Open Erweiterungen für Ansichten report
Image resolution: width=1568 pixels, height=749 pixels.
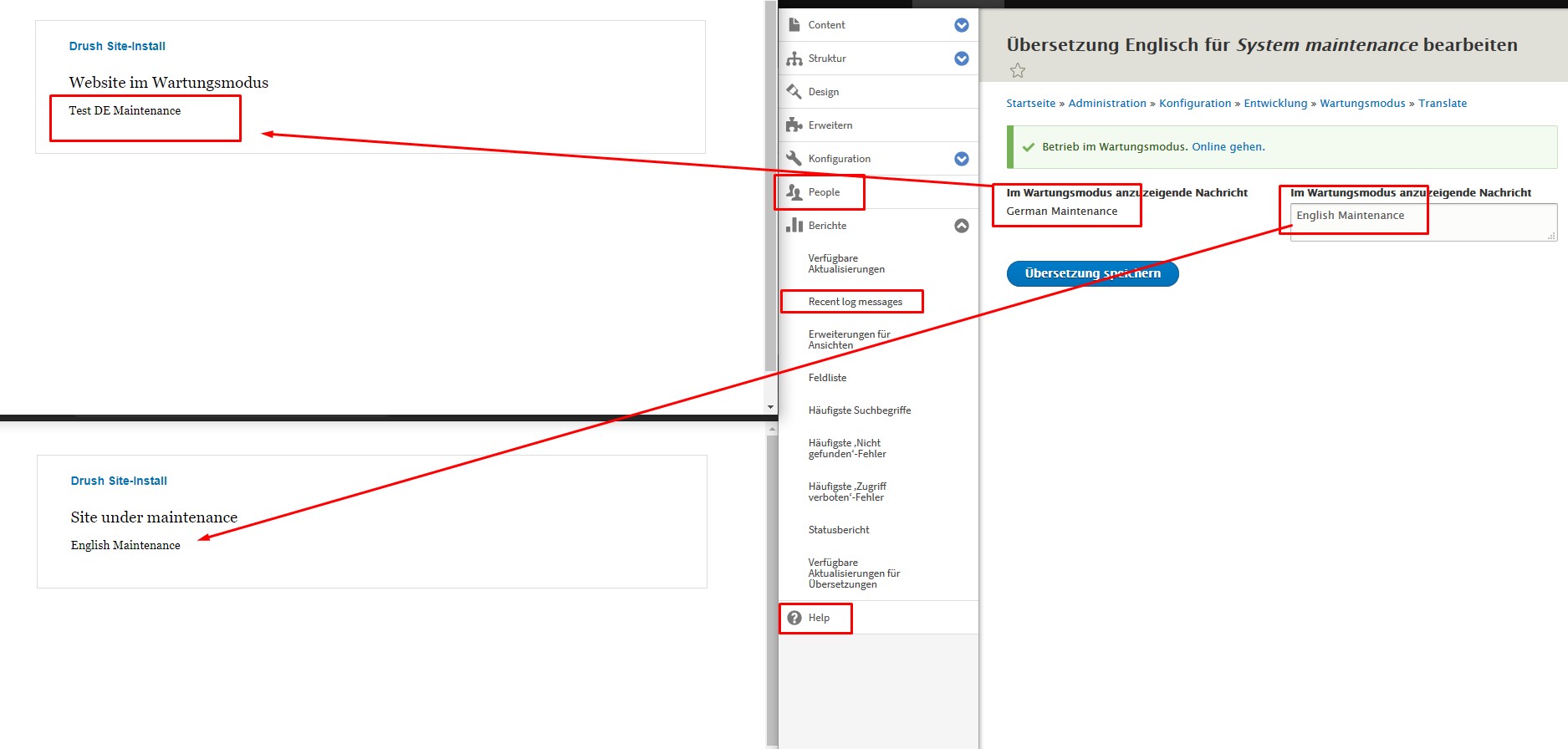pos(849,339)
